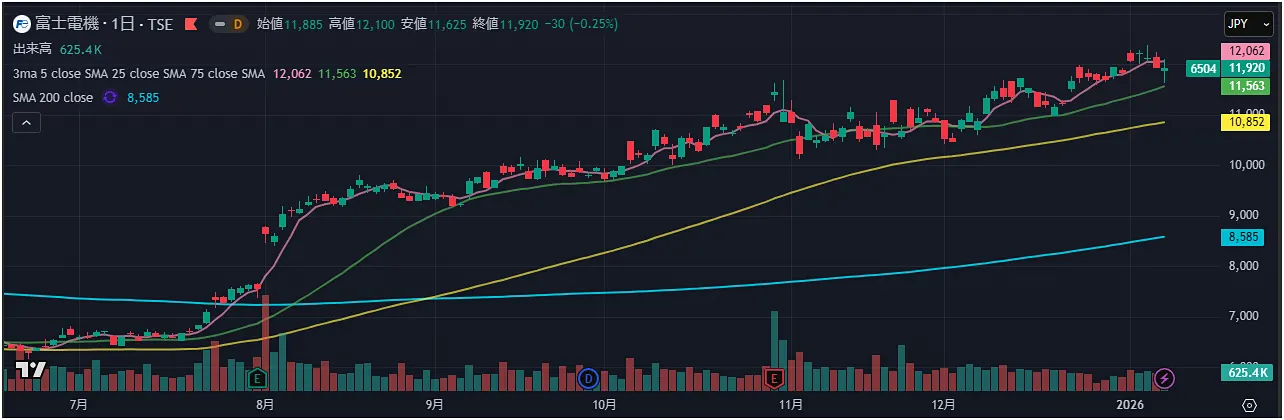The width and height of the screenshot is (1284, 420).
Task: Click the yellow 10,852 SMA price label
Action: coord(1249,121)
